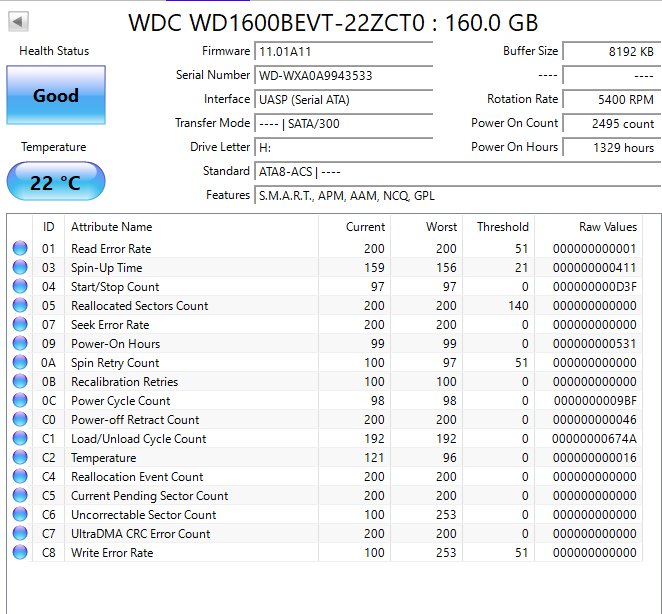Click status orb for Temperature attribute row
Viewport: 662px width, 614px height.
tap(20, 457)
